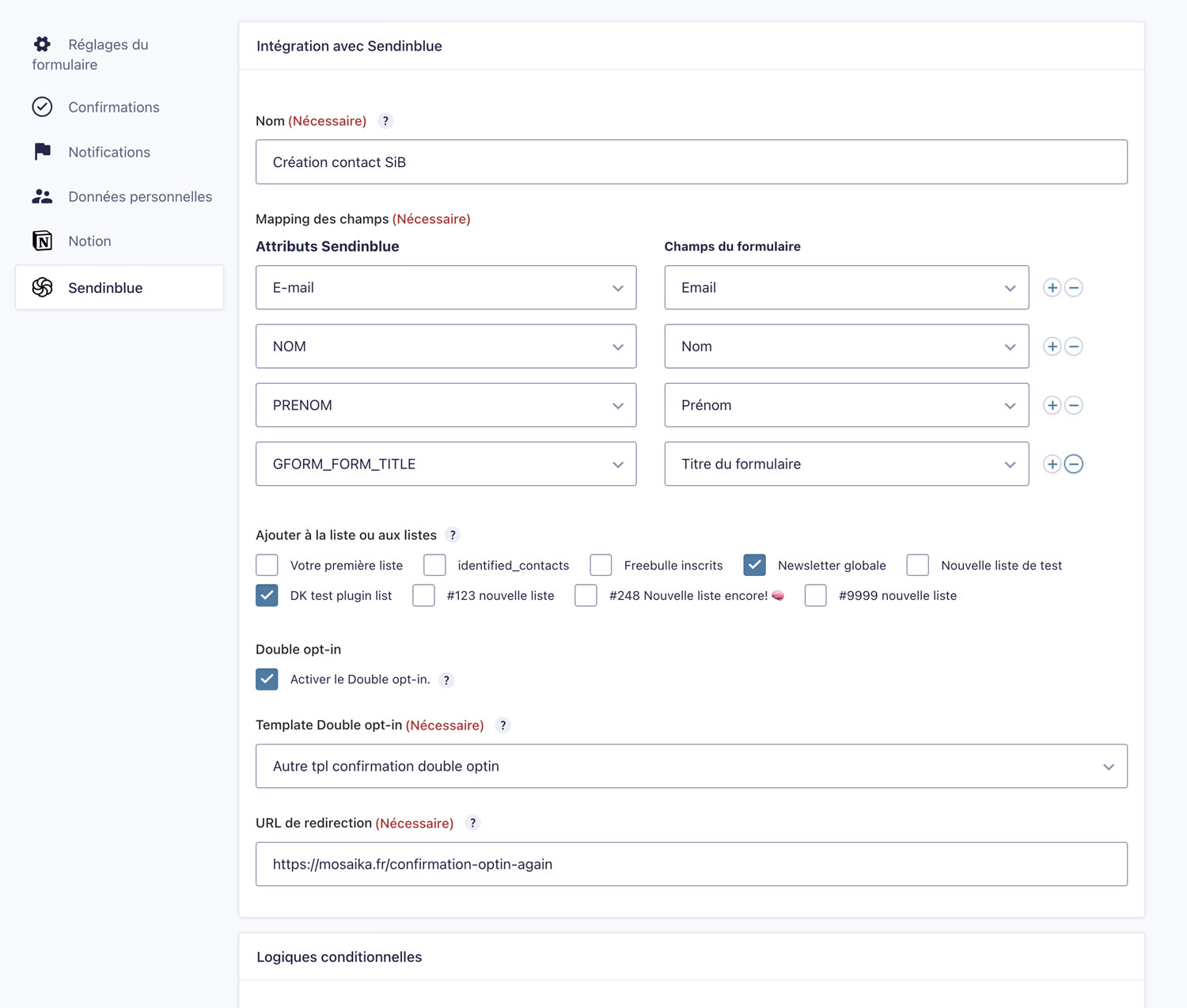The height and width of the screenshot is (1008, 1187).
Task: Open help tooltip next to Nom label
Action: (385, 121)
